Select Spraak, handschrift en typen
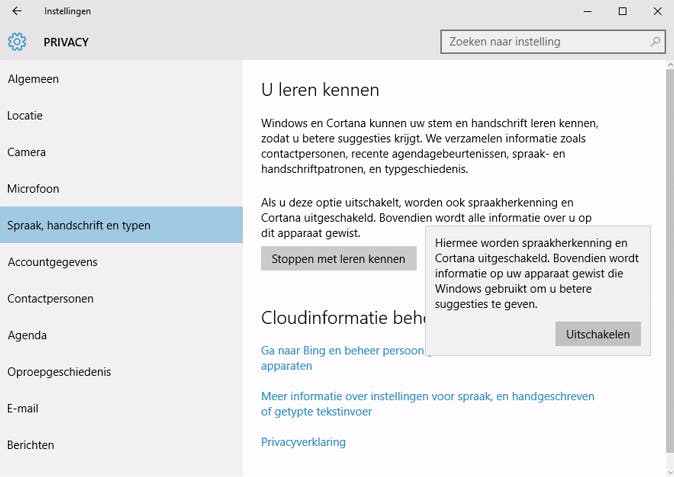Screen dimensions: 674x477 [79, 225]
